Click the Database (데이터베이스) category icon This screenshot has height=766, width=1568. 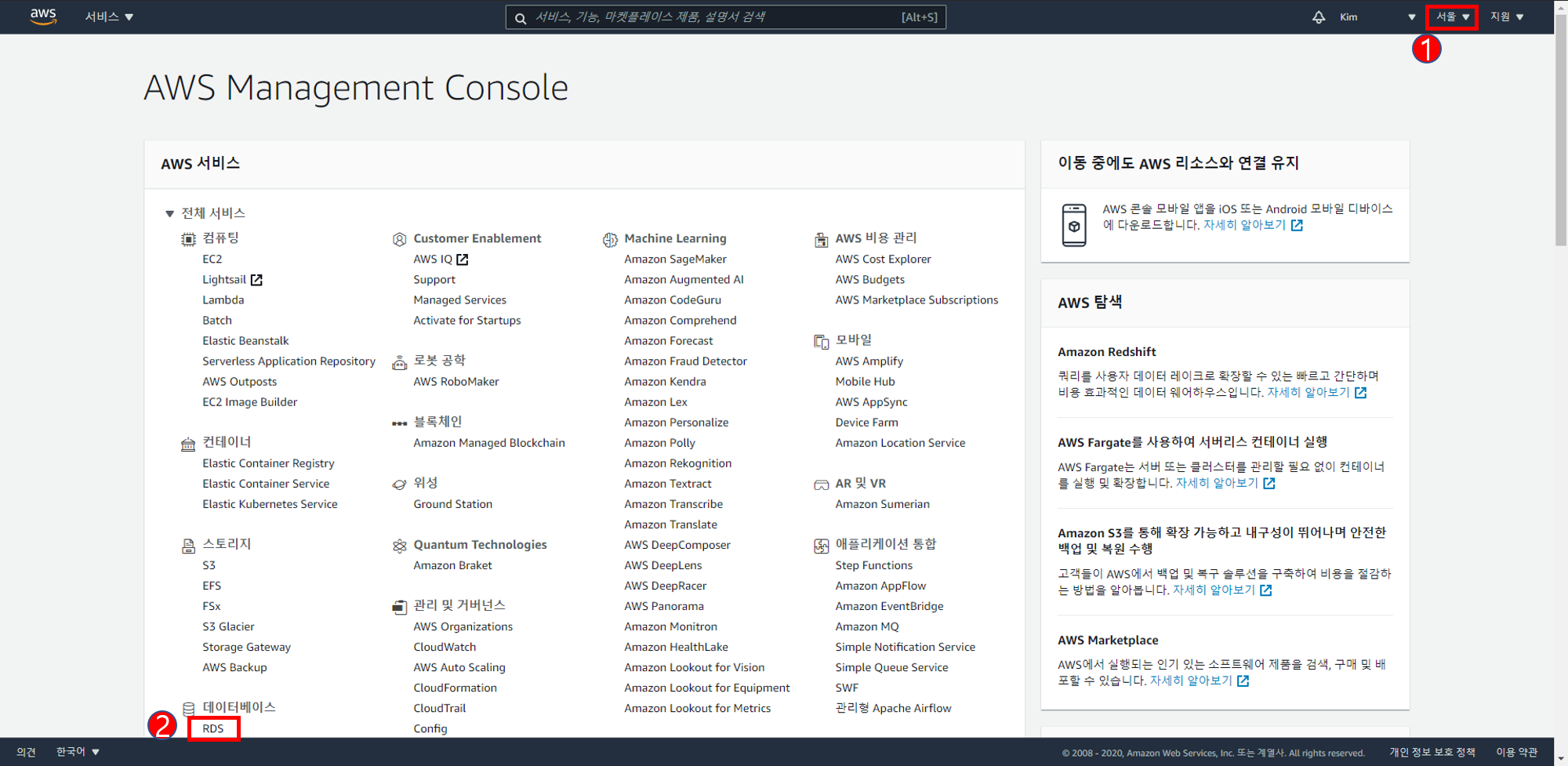coord(188,709)
